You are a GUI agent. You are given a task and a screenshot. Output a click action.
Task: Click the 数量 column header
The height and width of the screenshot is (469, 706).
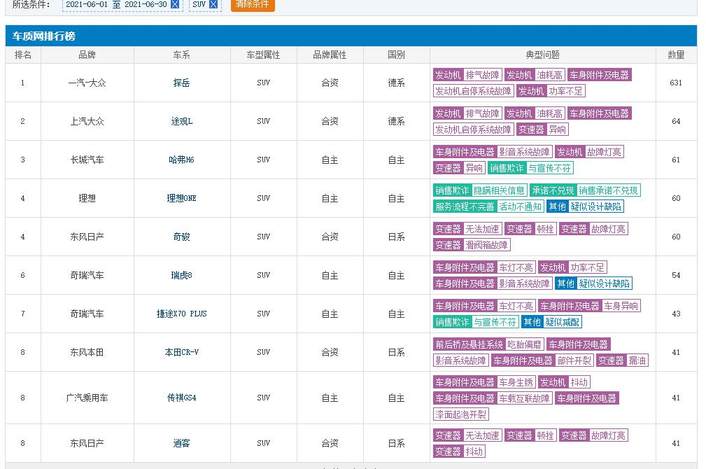point(676,55)
